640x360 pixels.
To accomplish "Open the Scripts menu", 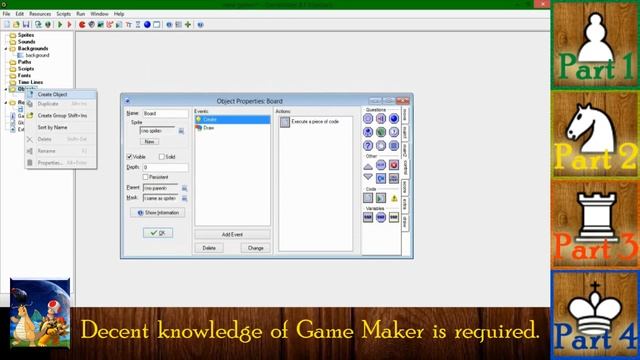I will 63,14.
